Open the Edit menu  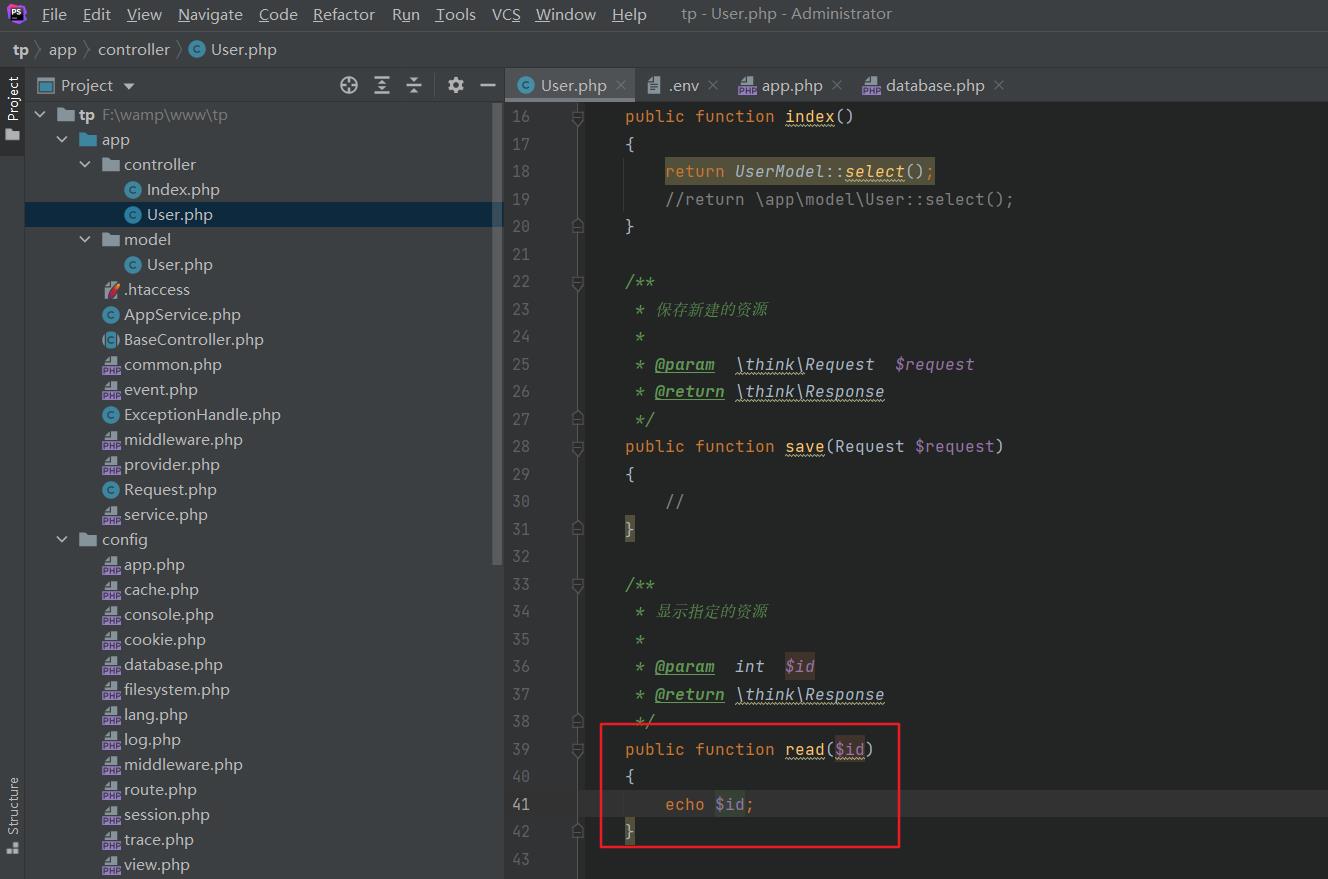pos(97,14)
